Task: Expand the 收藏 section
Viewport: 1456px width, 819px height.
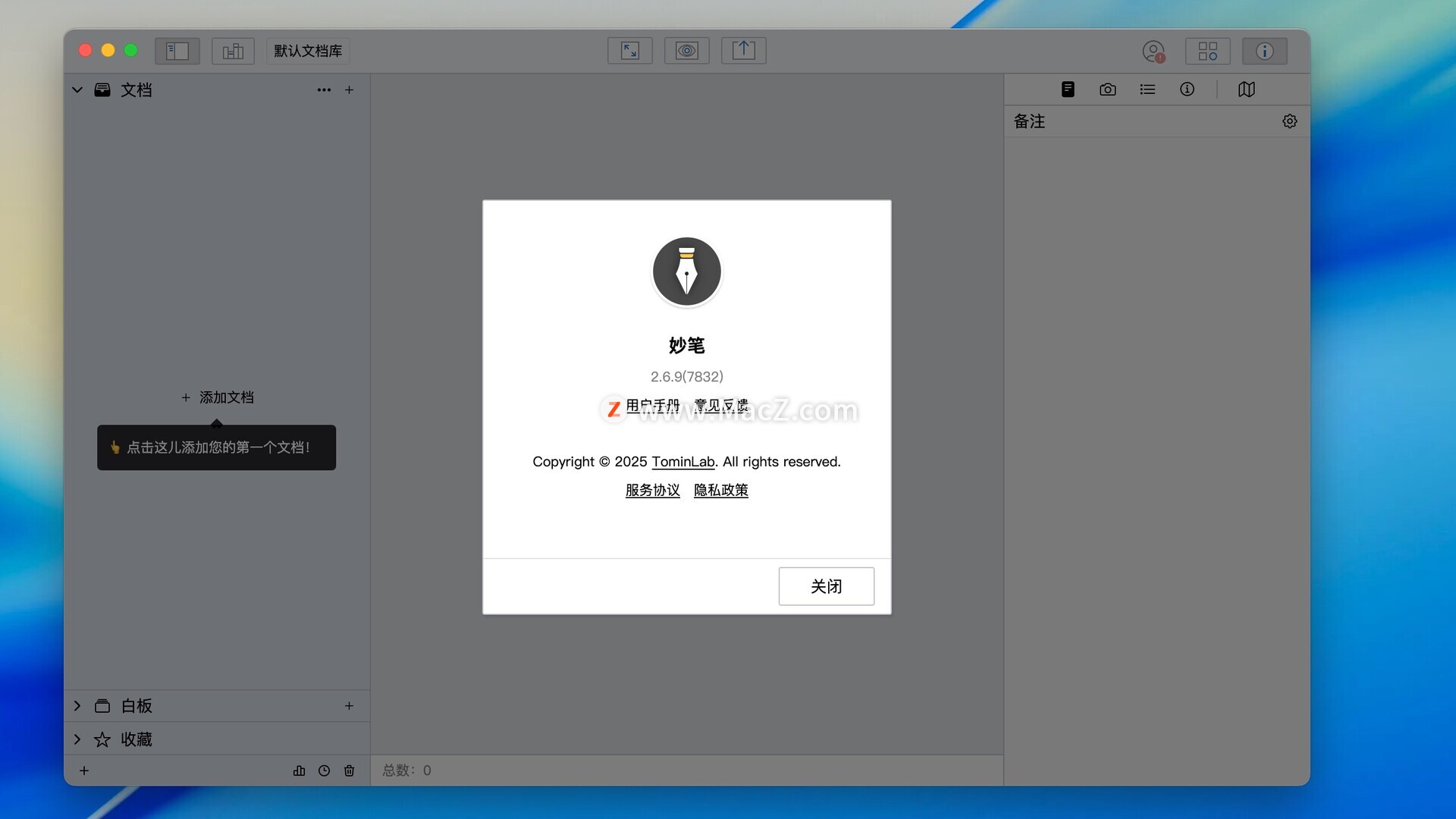Action: (77, 739)
